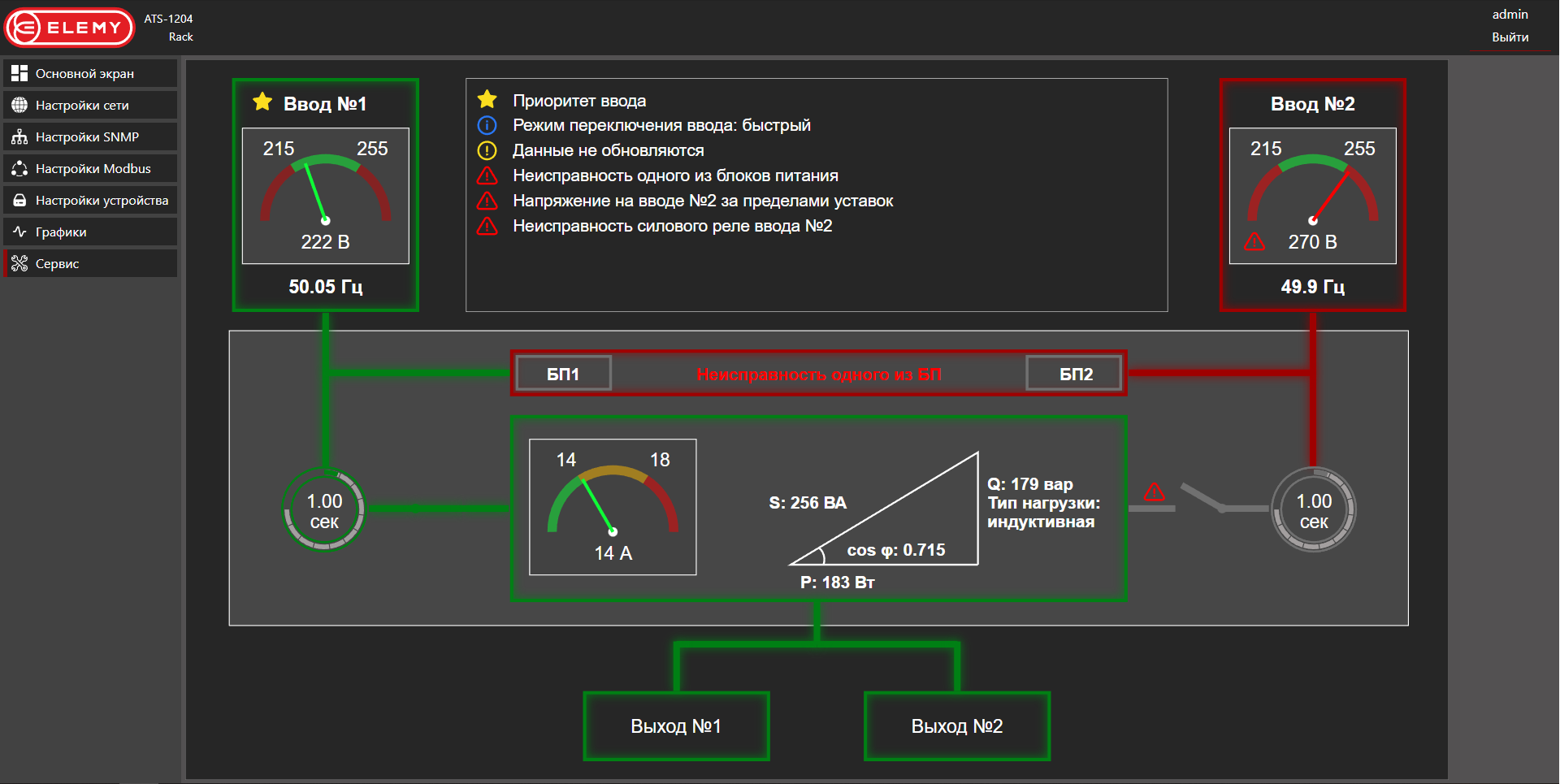Viewport: 1560px width, 784px height.
Task: Click the 270 В voltage reading
Action: pyautogui.click(x=1312, y=242)
